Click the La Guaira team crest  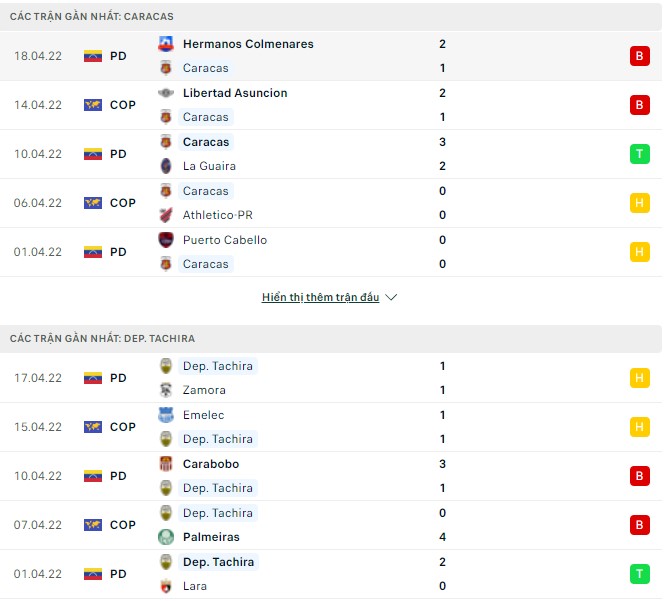point(166,166)
